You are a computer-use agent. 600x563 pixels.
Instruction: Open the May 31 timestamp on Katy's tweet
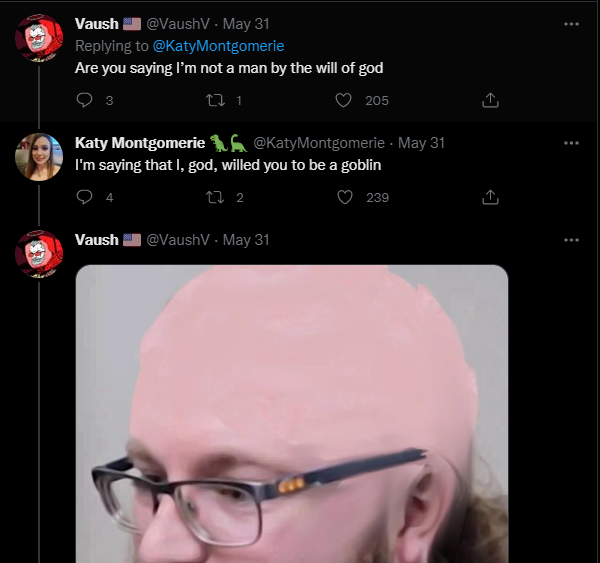coord(421,143)
